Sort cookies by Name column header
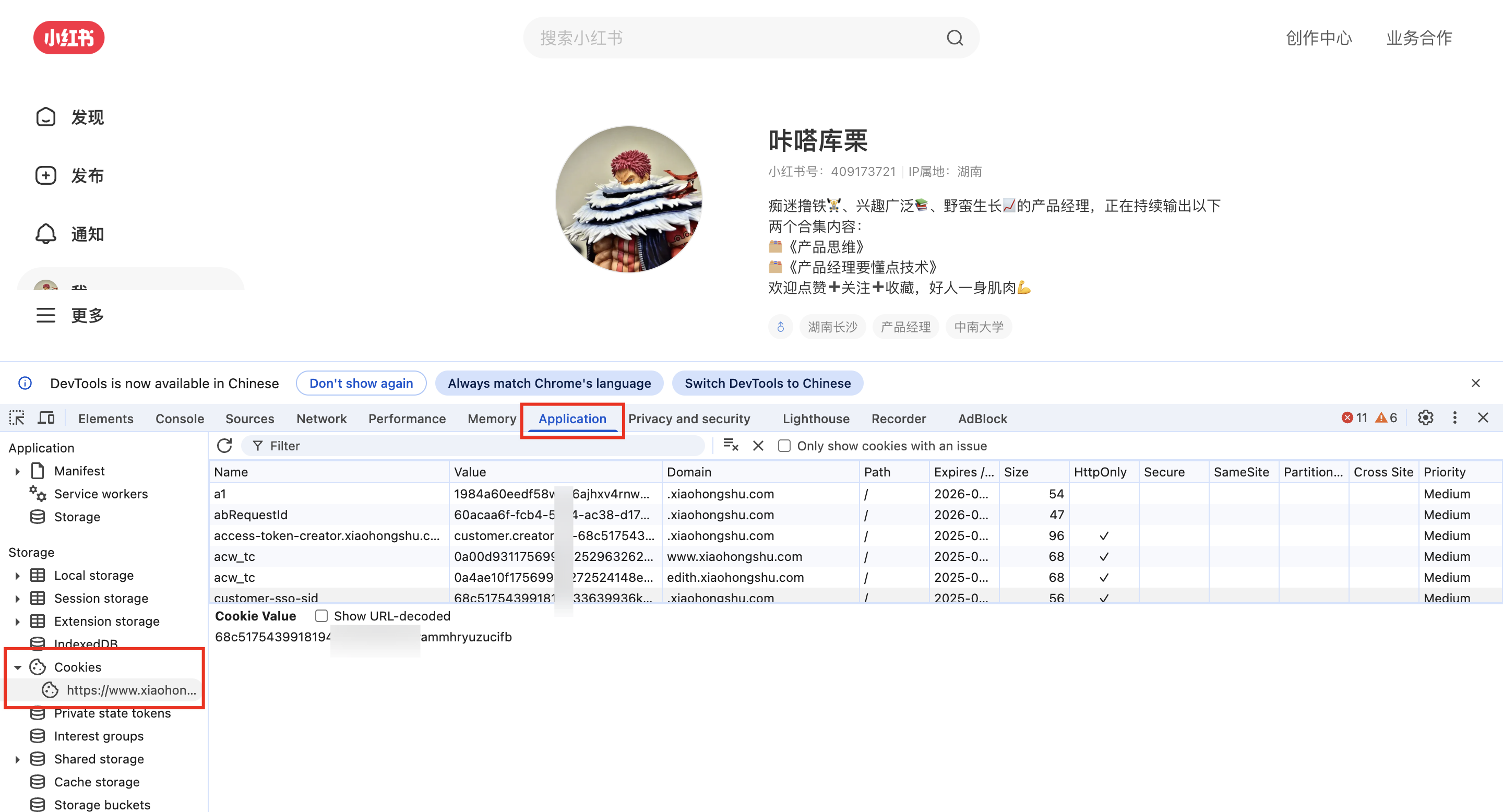This screenshot has width=1503, height=812. point(329,472)
